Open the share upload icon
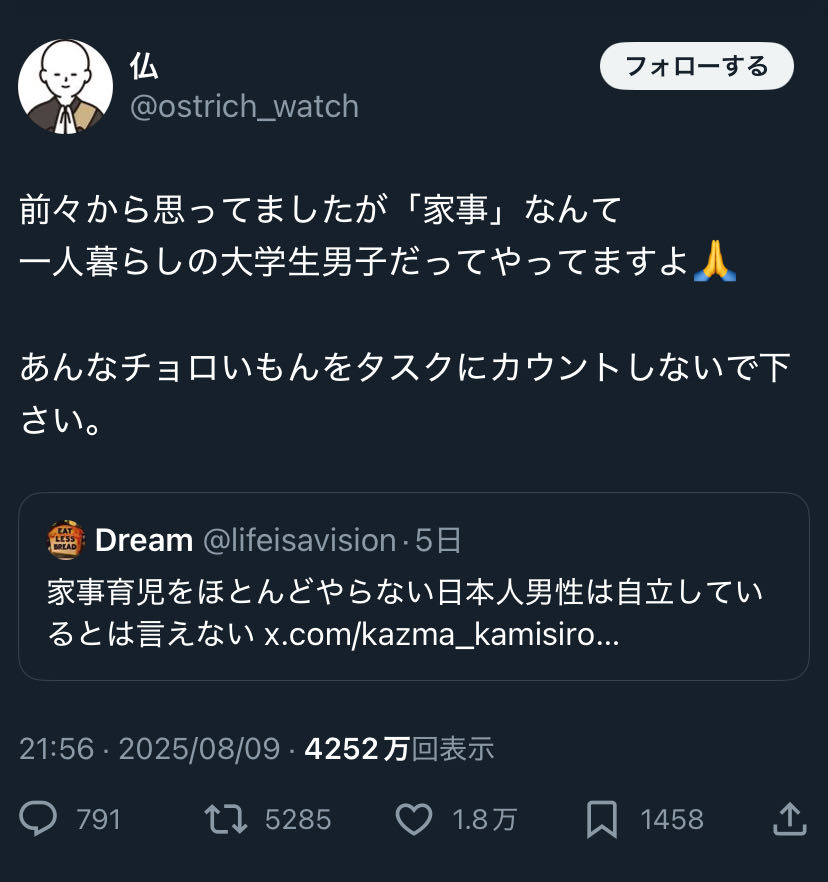The width and height of the screenshot is (828, 882). point(790,819)
